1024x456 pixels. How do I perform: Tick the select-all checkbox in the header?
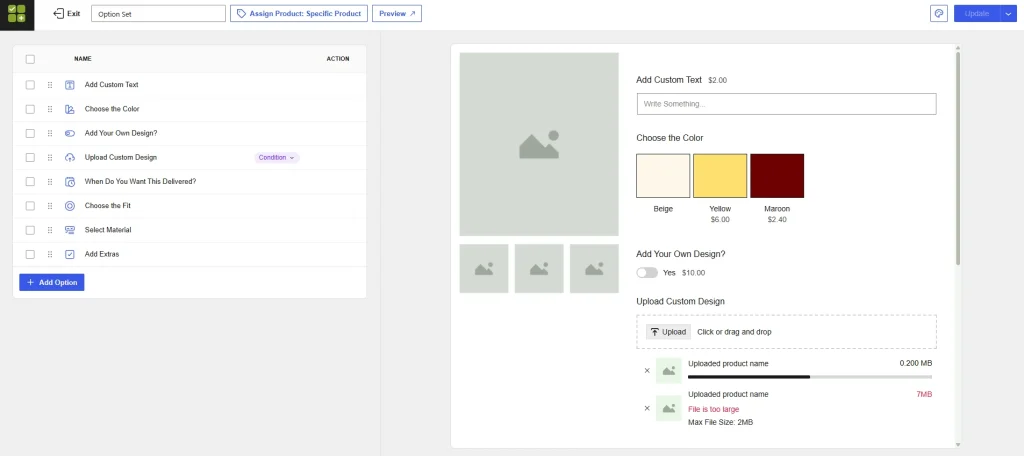[x=30, y=59]
